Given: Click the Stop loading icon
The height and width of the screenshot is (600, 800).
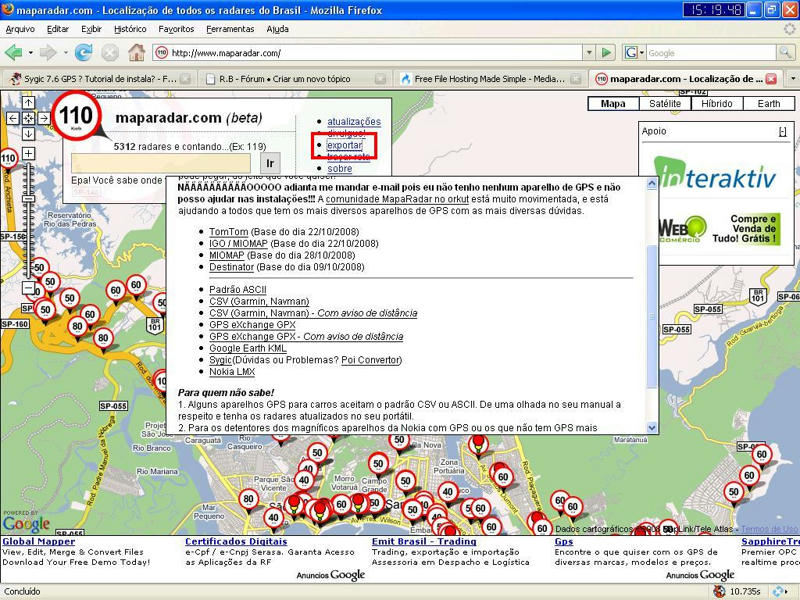Looking at the screenshot, I should click(110, 52).
